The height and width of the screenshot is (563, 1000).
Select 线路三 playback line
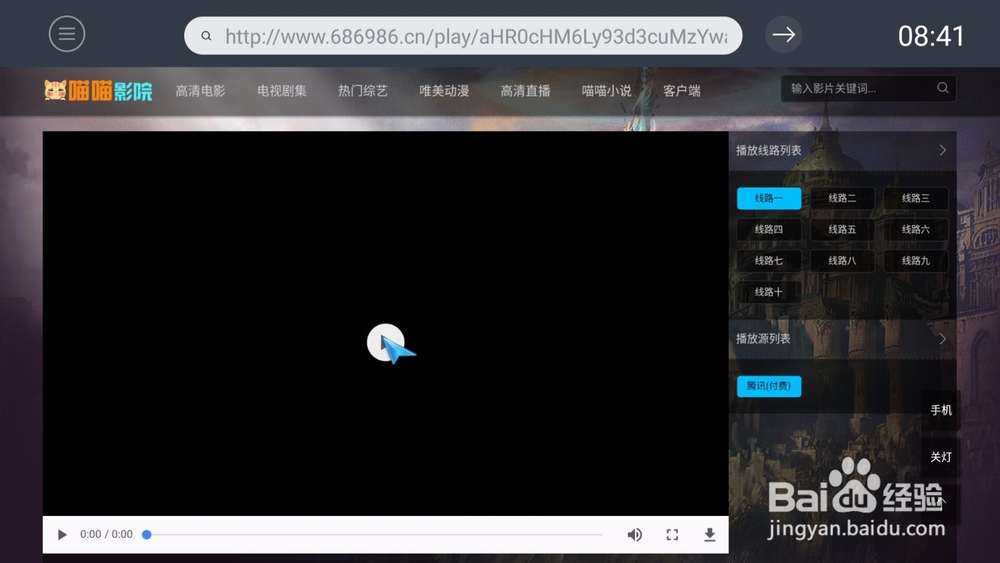[915, 198]
